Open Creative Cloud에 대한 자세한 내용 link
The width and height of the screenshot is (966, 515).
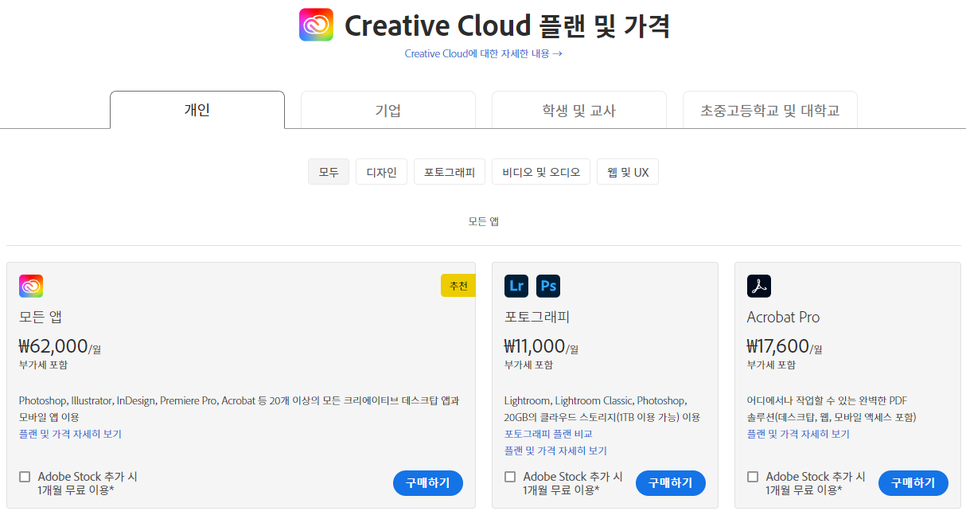[483, 54]
